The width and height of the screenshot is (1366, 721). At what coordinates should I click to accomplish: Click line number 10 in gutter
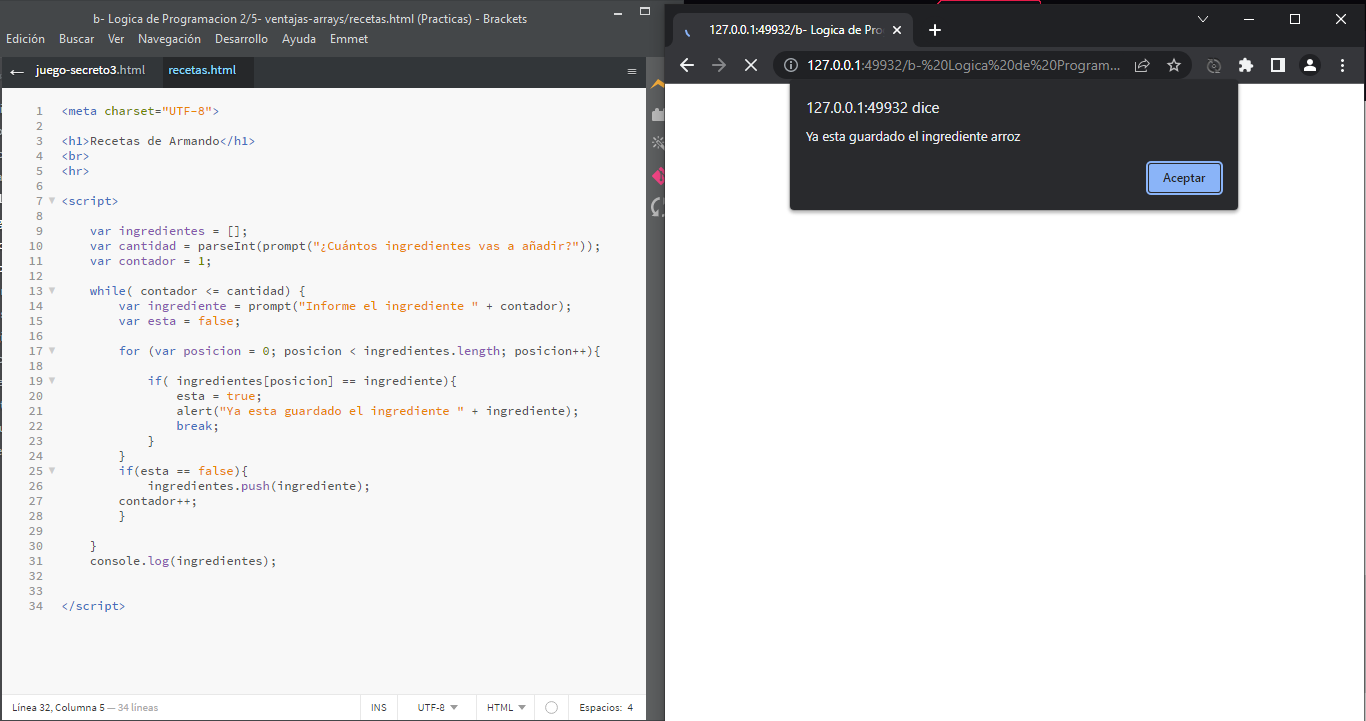[x=36, y=246]
